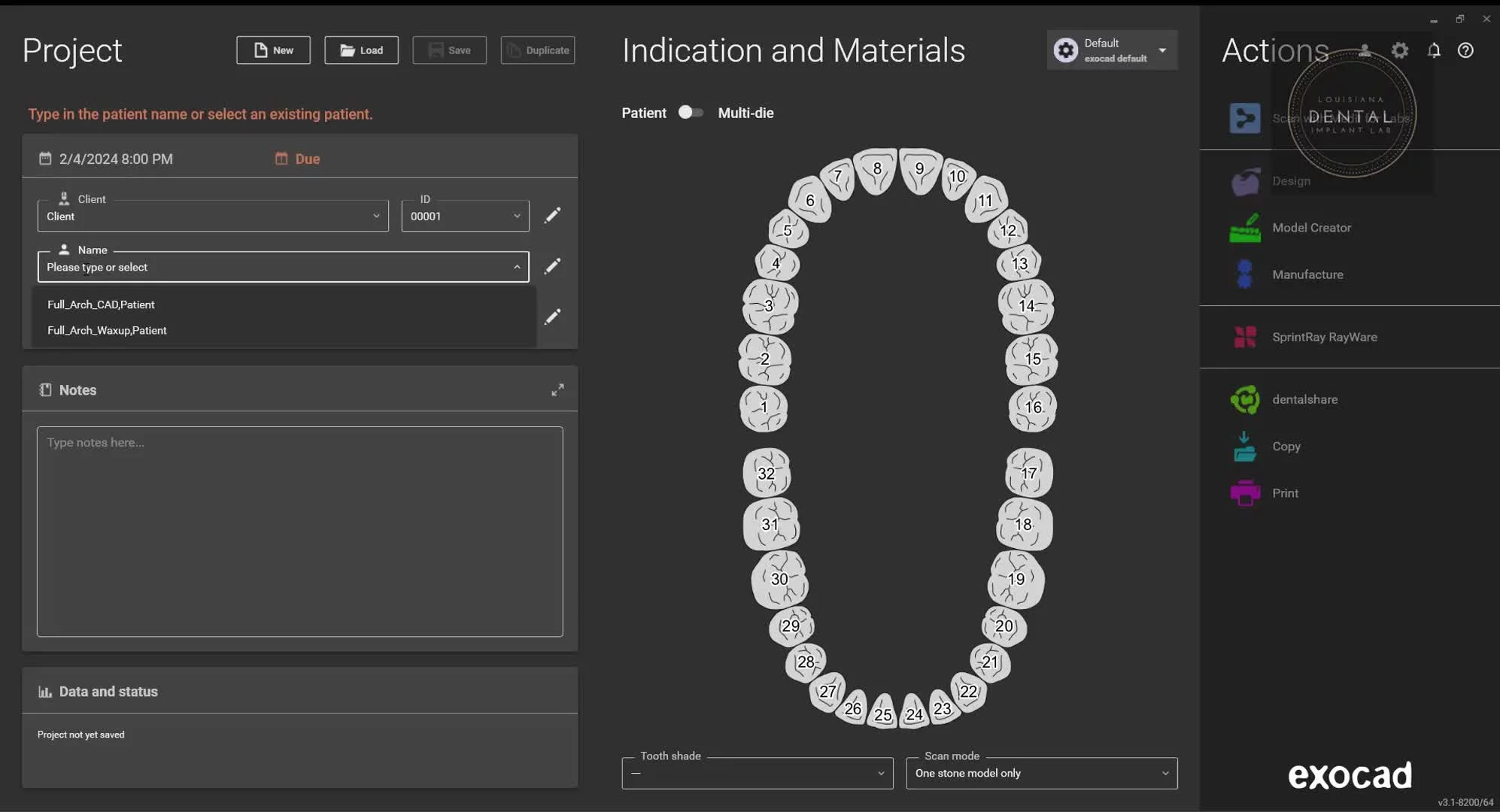Click the Project not yet saved status
This screenshot has height=812, width=1500.
tap(81, 735)
